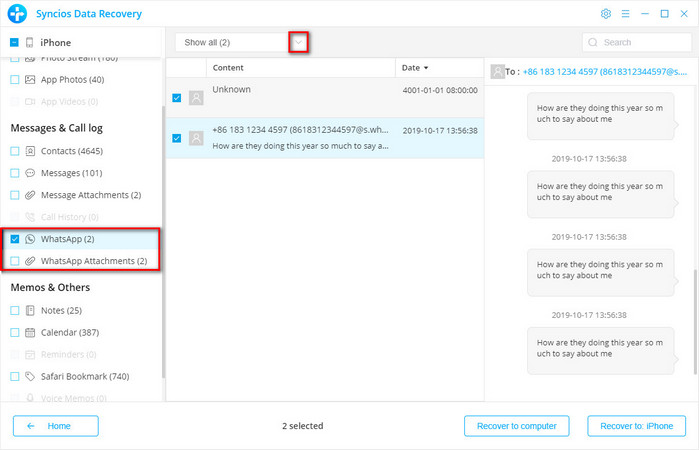Check the Message Attachments (2) checkbox

coord(15,195)
